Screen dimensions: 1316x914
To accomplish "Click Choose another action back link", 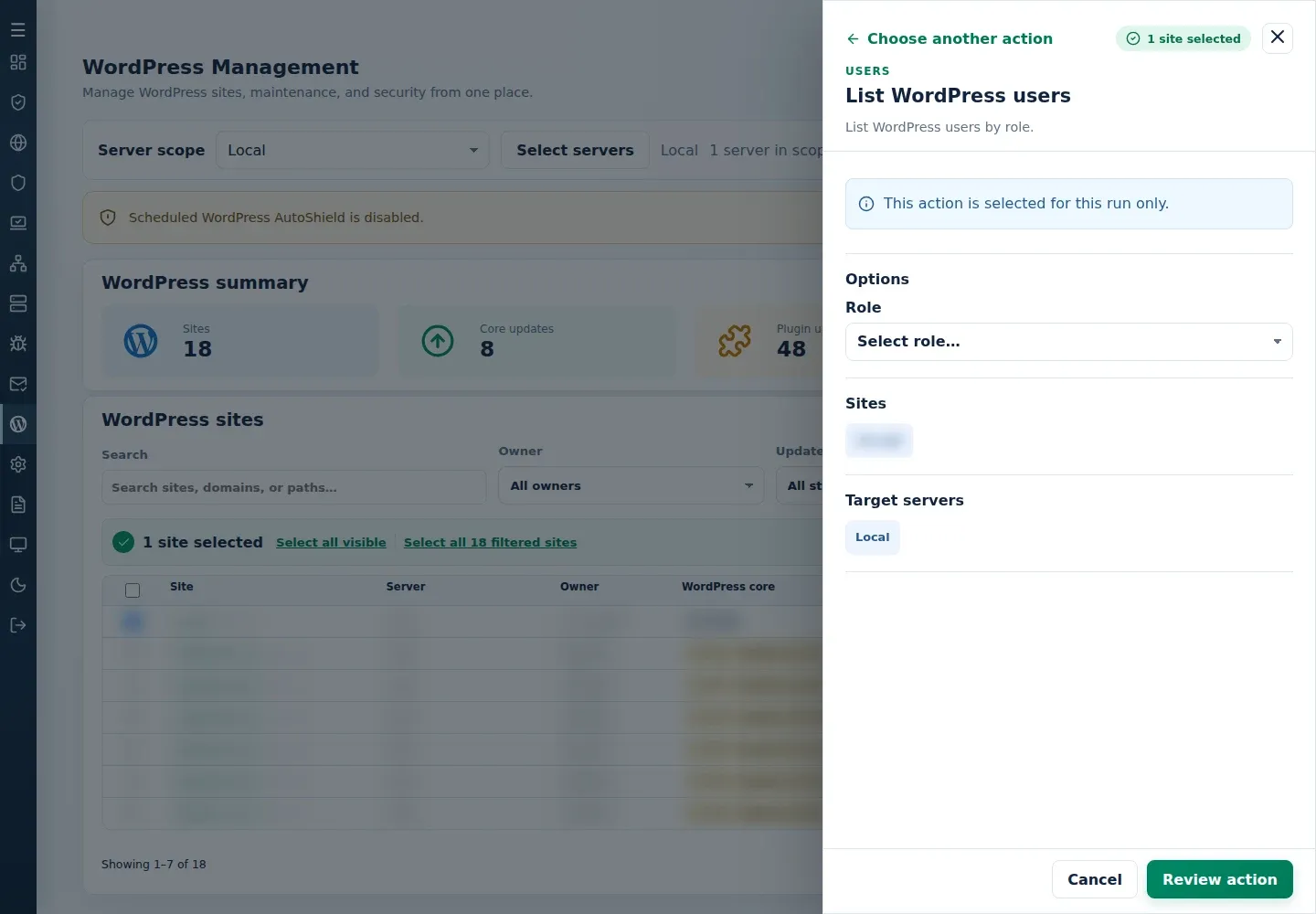I will [950, 38].
